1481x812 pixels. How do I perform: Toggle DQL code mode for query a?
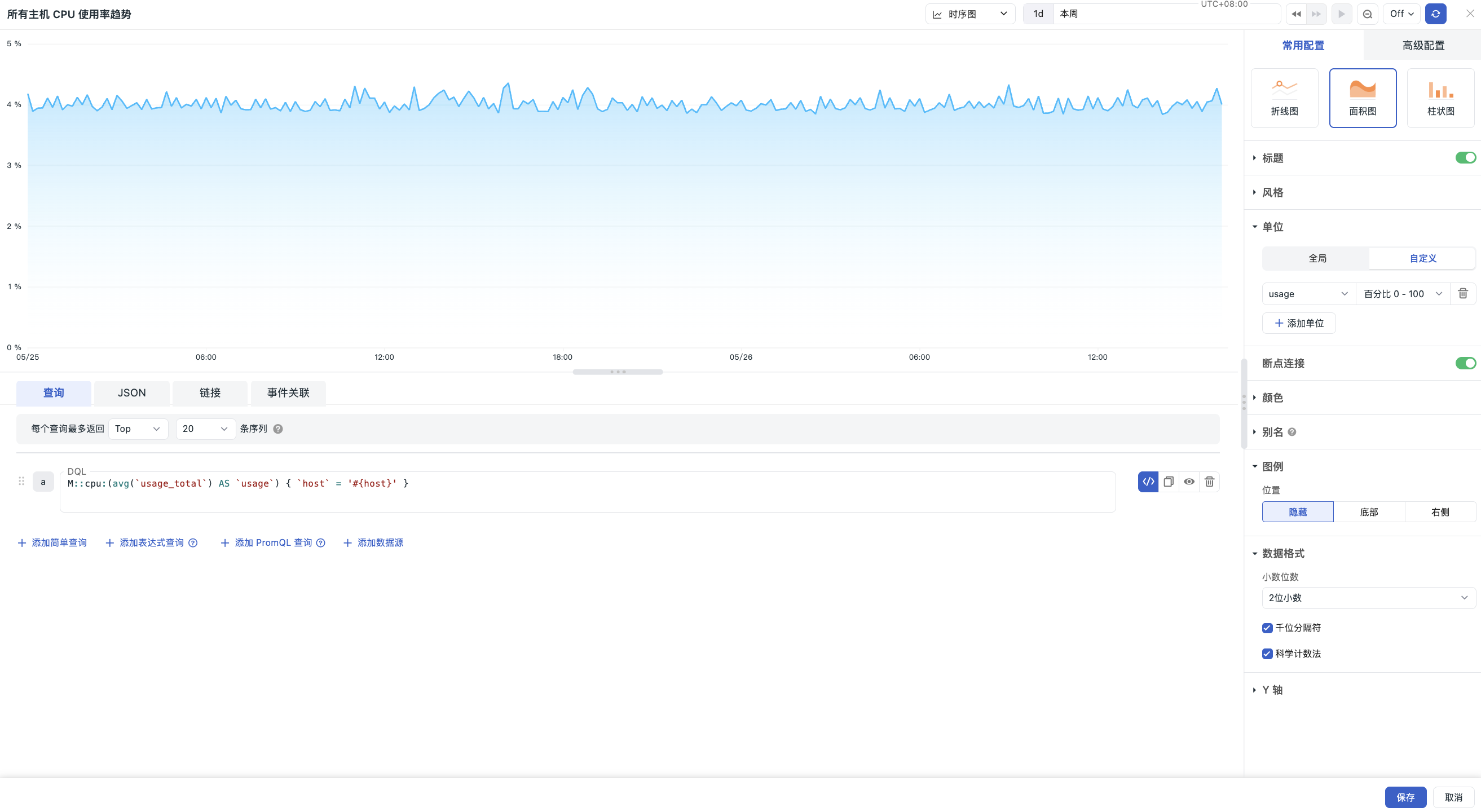click(x=1148, y=482)
